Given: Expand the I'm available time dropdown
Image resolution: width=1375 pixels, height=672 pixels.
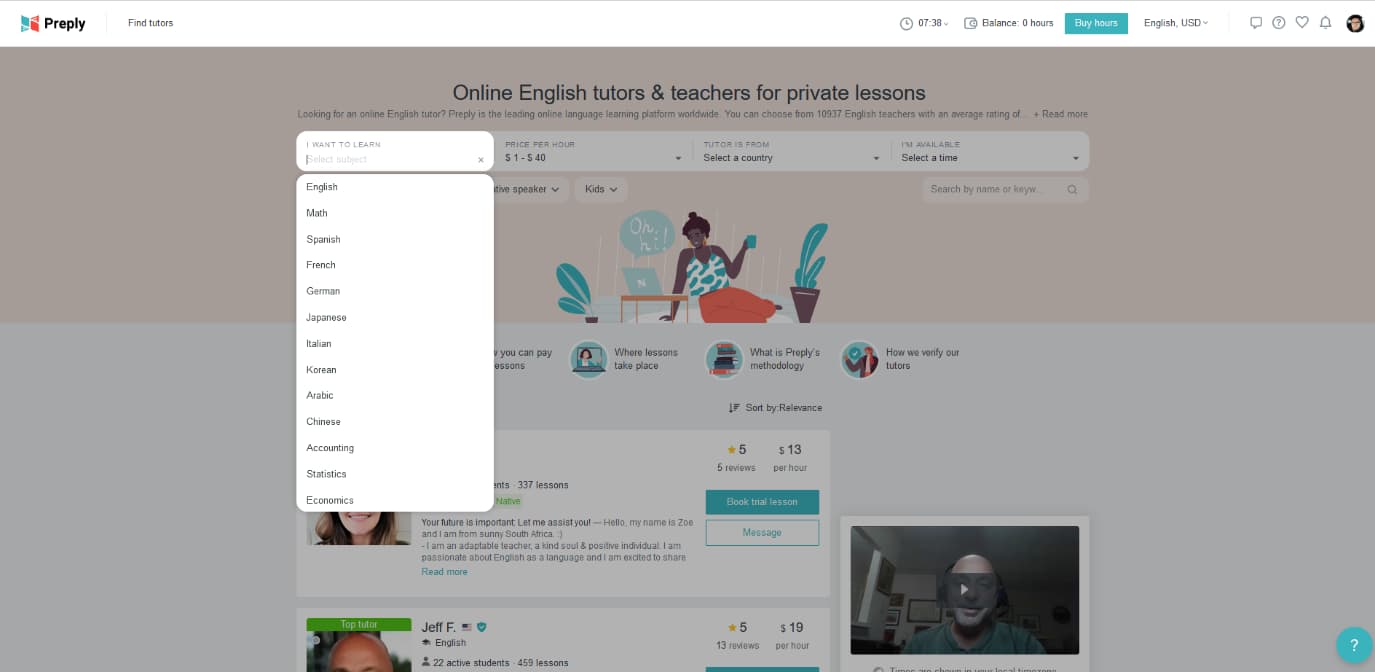Looking at the screenshot, I should click(990, 152).
